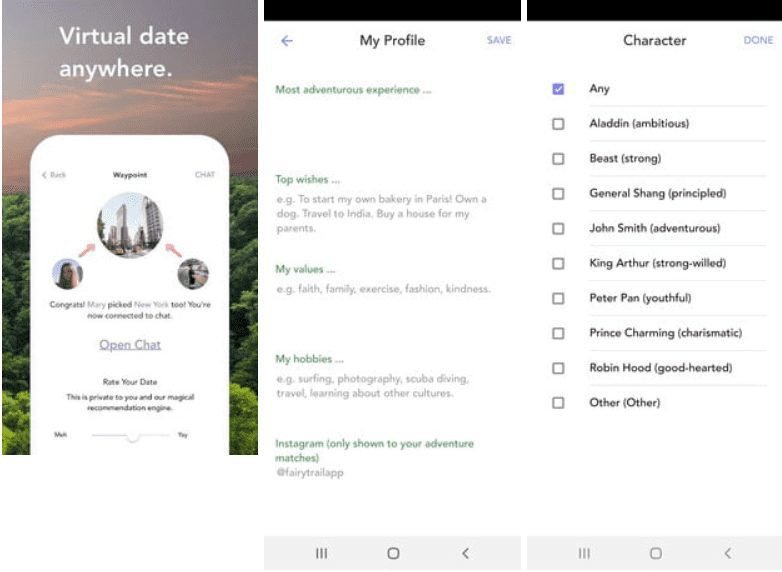Check the Aladdin (ambitious) checkbox

(558, 124)
